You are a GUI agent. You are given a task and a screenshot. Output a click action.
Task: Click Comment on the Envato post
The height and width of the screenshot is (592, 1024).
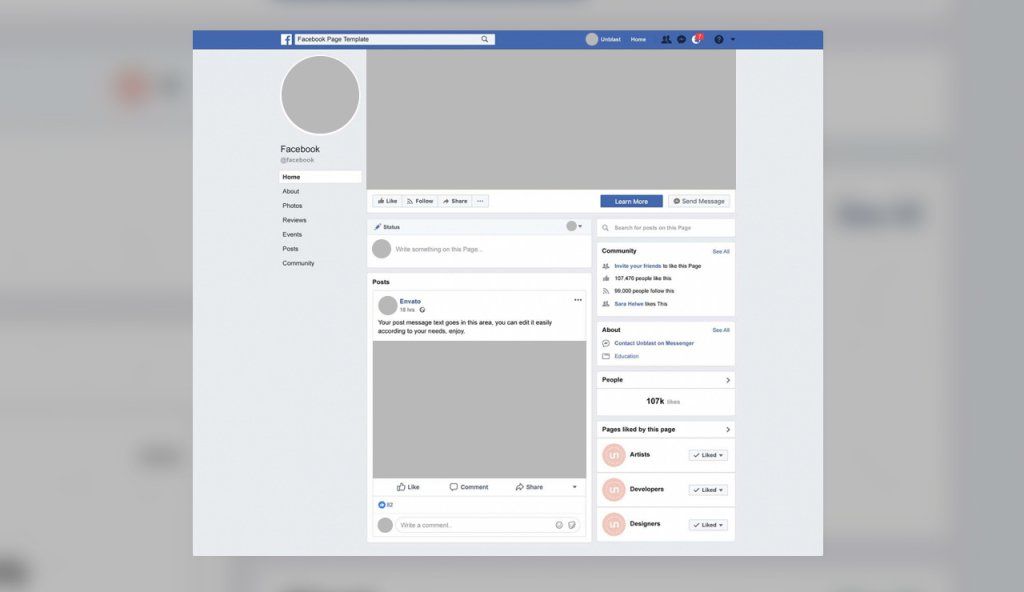coord(469,487)
